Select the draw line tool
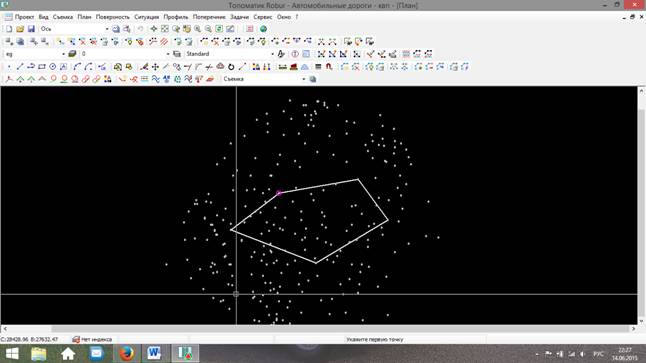The image size is (646, 363). pos(20,67)
